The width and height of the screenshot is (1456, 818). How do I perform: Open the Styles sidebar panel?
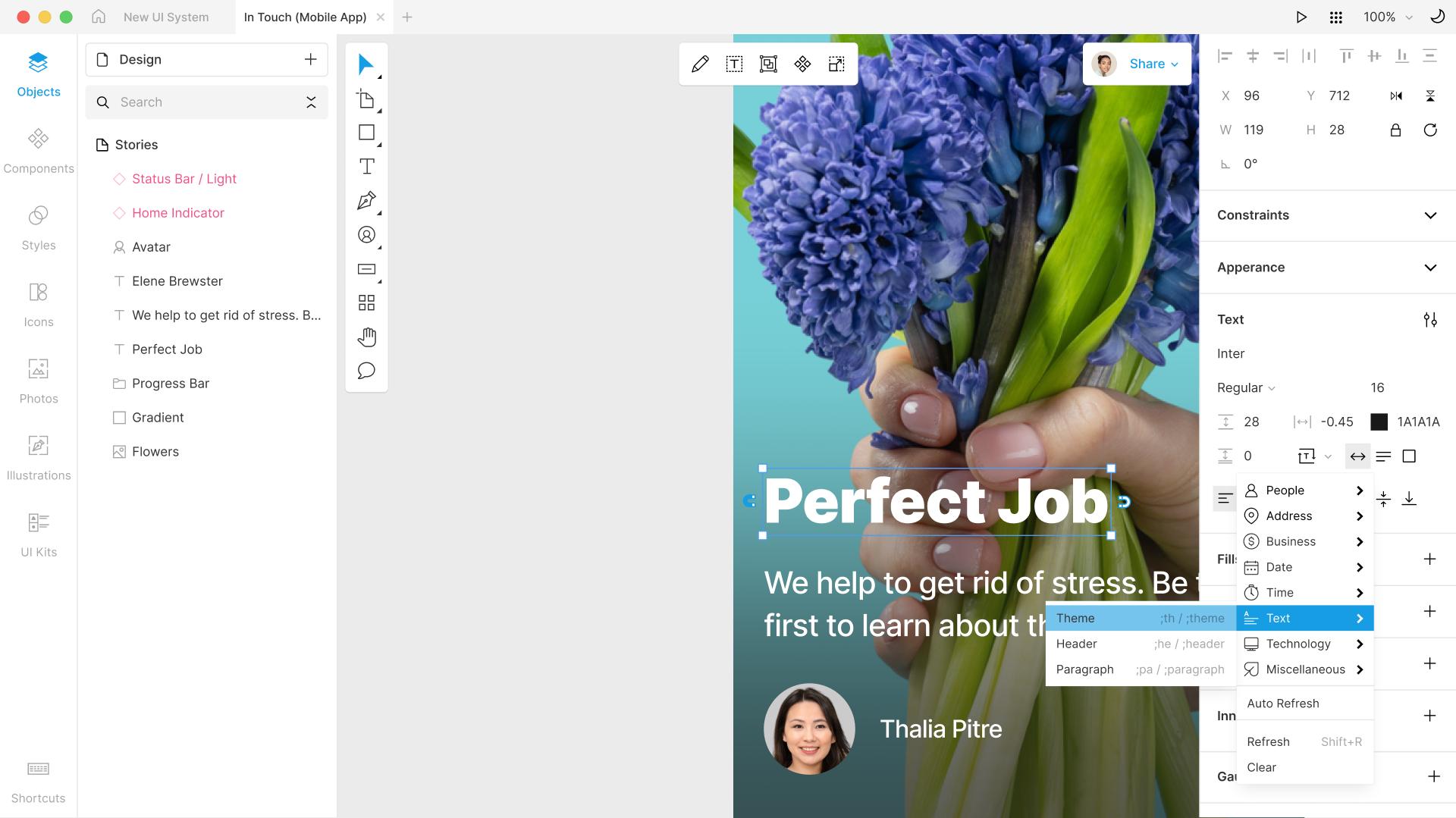point(39,227)
